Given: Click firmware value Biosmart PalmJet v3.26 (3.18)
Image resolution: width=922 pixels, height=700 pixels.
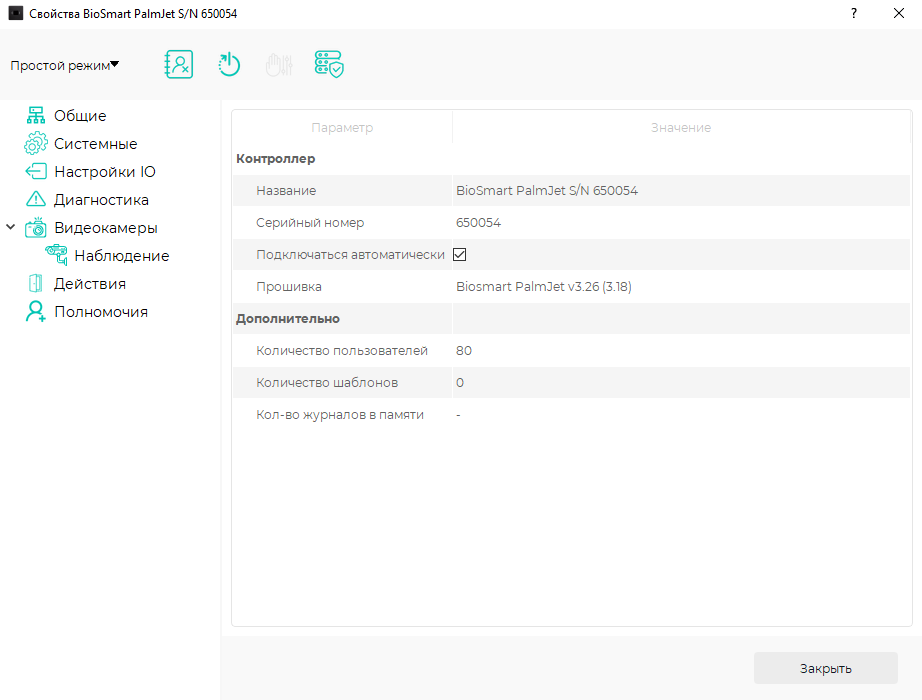Looking at the screenshot, I should 544,287.
